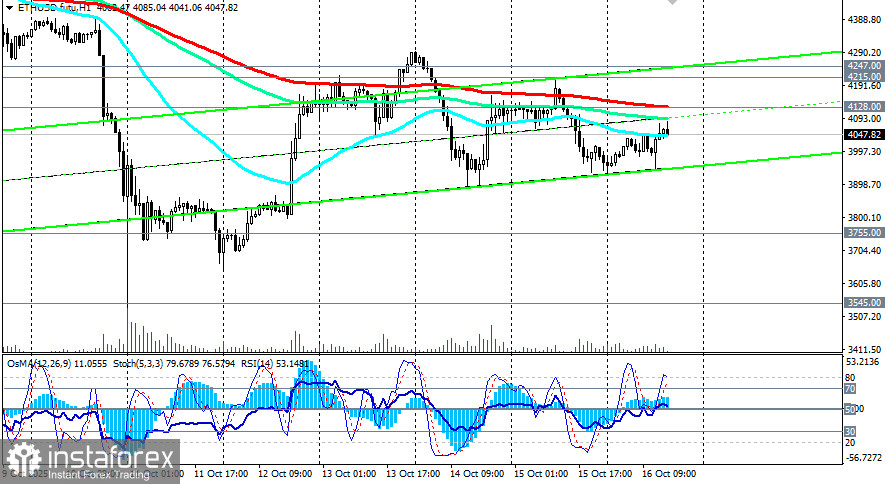886x484 pixels.
Task: Click the OsMA(12,26,9) indicator label
Action: (39, 364)
